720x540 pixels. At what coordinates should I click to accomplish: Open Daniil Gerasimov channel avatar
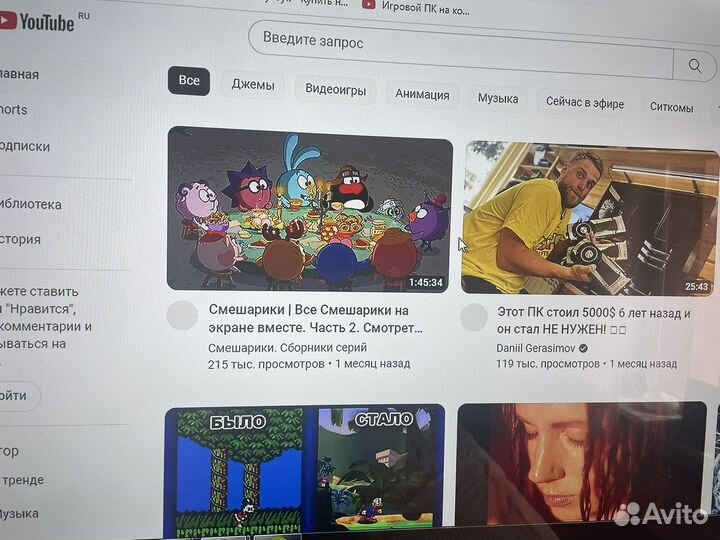coord(474,318)
